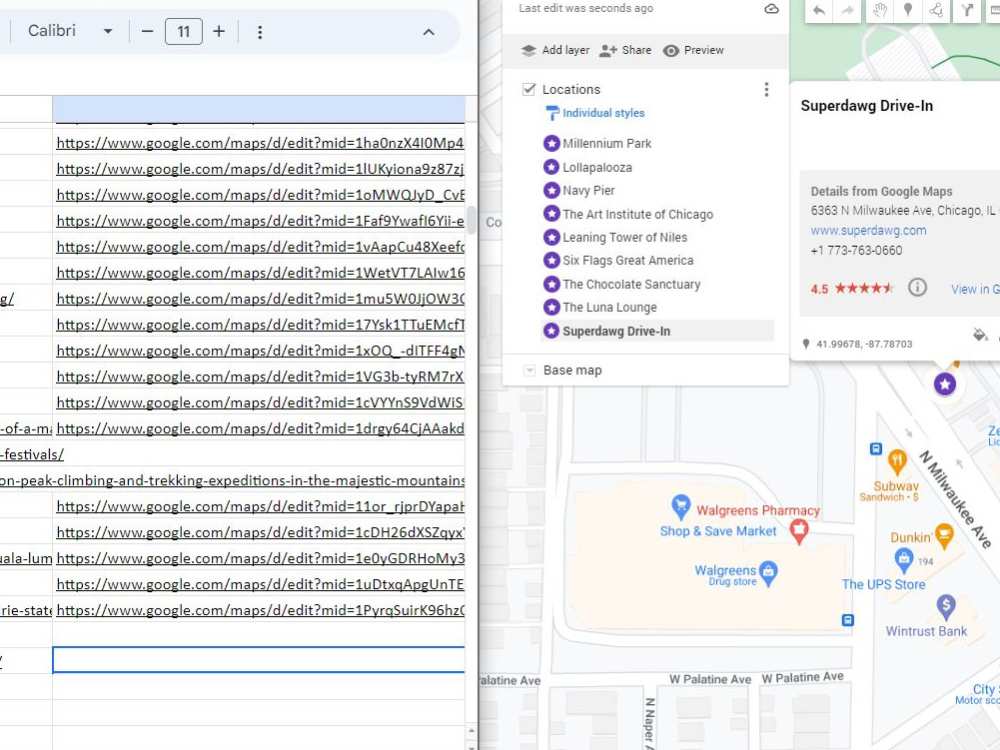The image size is (1000, 750).
Task: Click the bus stop icon below Walgreens lot
Action: pyautogui.click(x=848, y=620)
